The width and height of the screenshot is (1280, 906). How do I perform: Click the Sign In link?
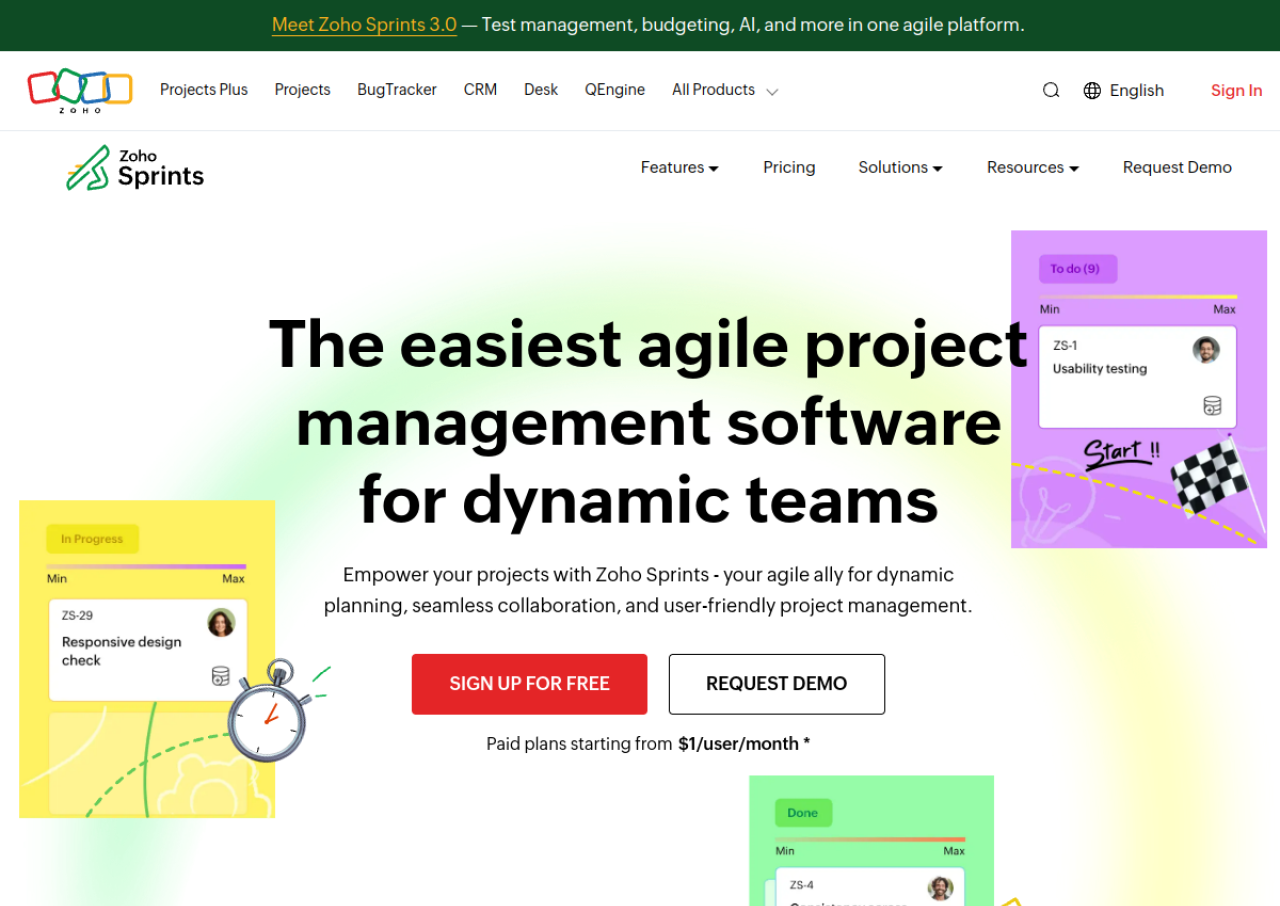[1236, 91]
